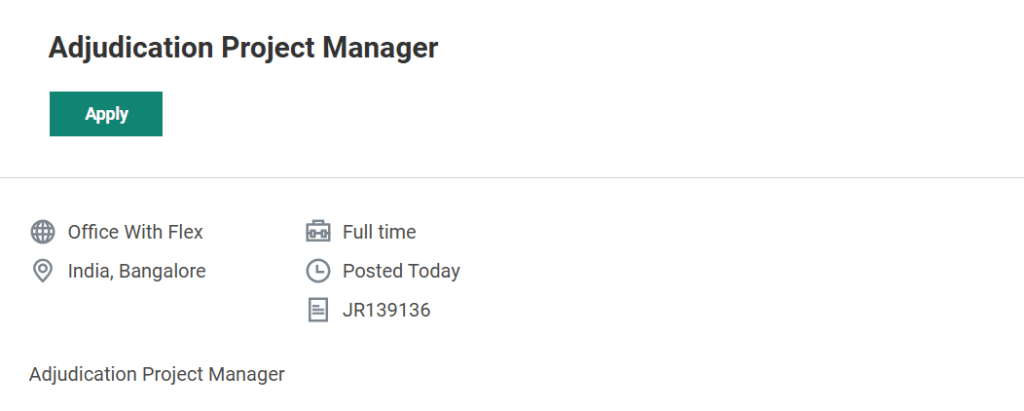Click the location pin icon
The height and width of the screenshot is (411, 1024).
[x=43, y=271]
